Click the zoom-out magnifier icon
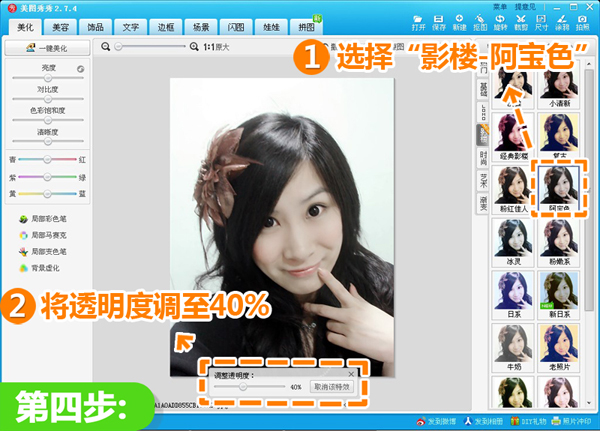Screen dimensions: 600x431 click(106, 47)
